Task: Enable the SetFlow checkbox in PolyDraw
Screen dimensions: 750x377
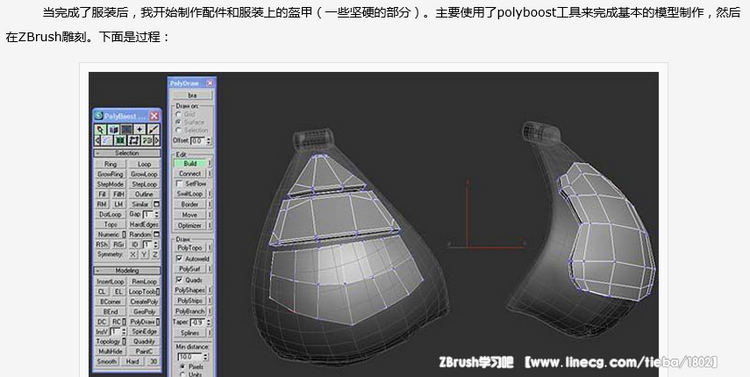Action: coord(179,184)
